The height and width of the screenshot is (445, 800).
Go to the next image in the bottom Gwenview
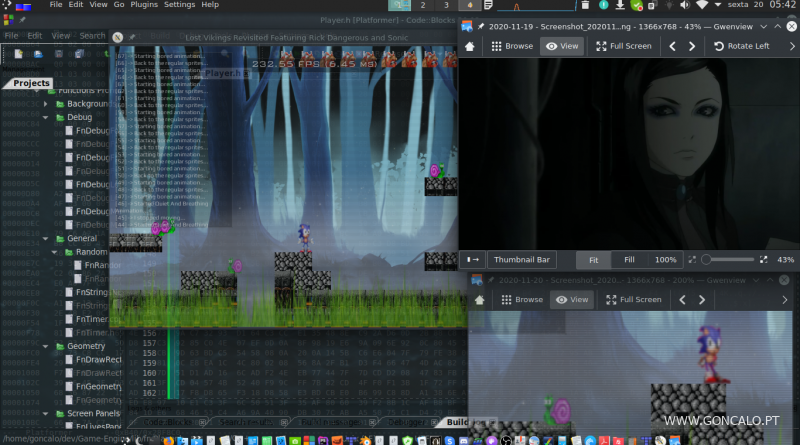[702, 300]
